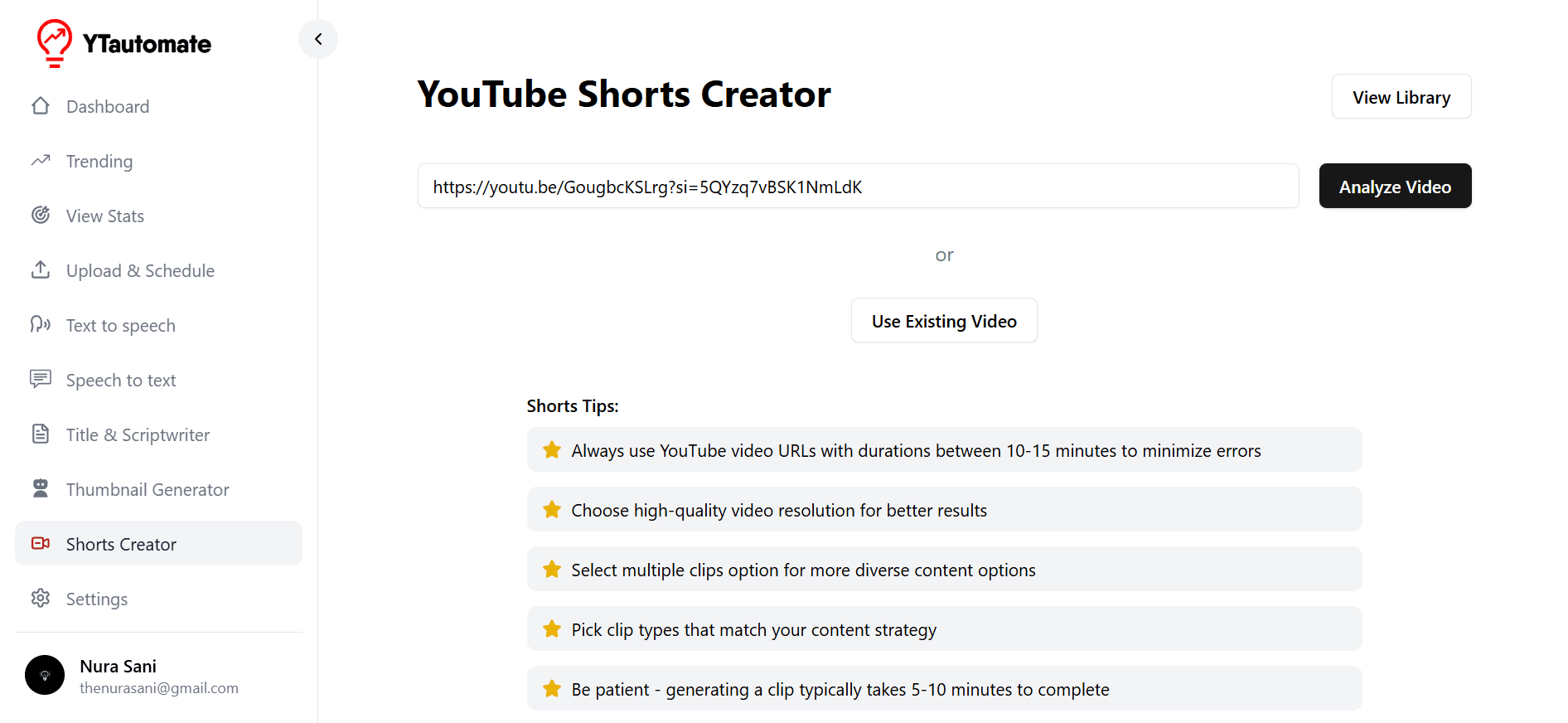The height and width of the screenshot is (723, 1568).
Task: Go to Trending in the sidebar
Action: [158, 161]
